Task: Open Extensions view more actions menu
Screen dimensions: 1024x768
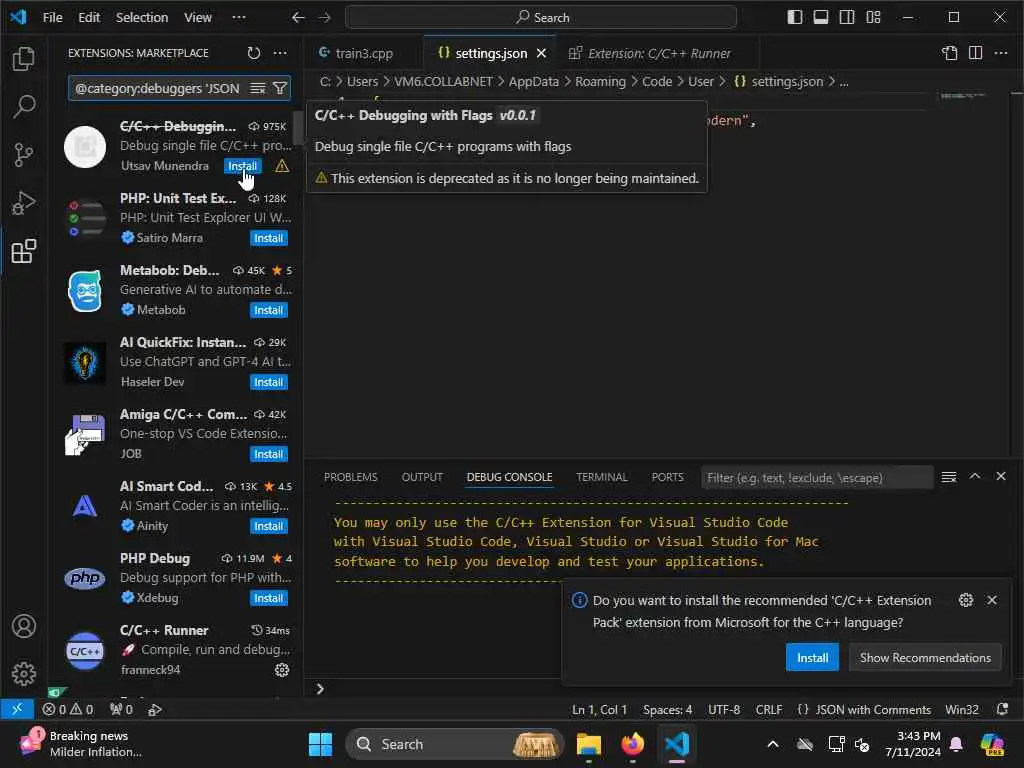Action: 280,53
